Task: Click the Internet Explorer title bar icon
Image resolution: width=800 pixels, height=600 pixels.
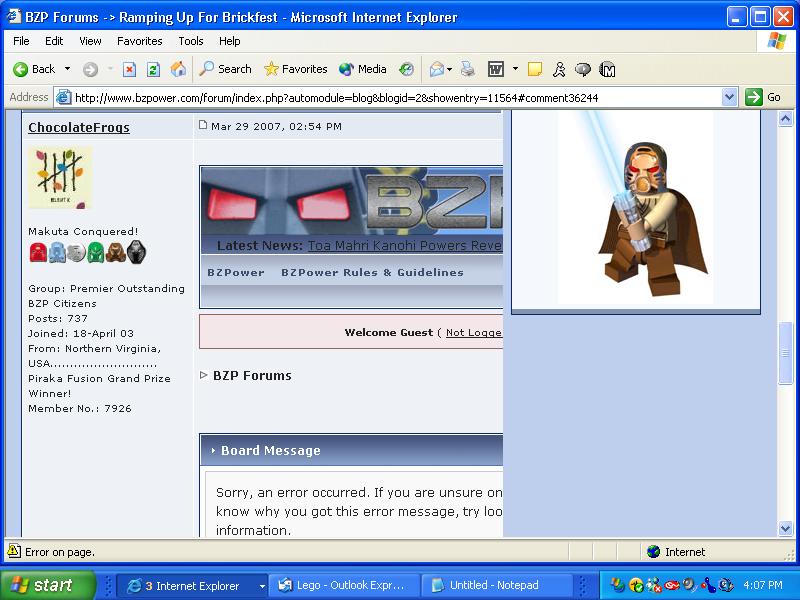Action: (x=13, y=16)
